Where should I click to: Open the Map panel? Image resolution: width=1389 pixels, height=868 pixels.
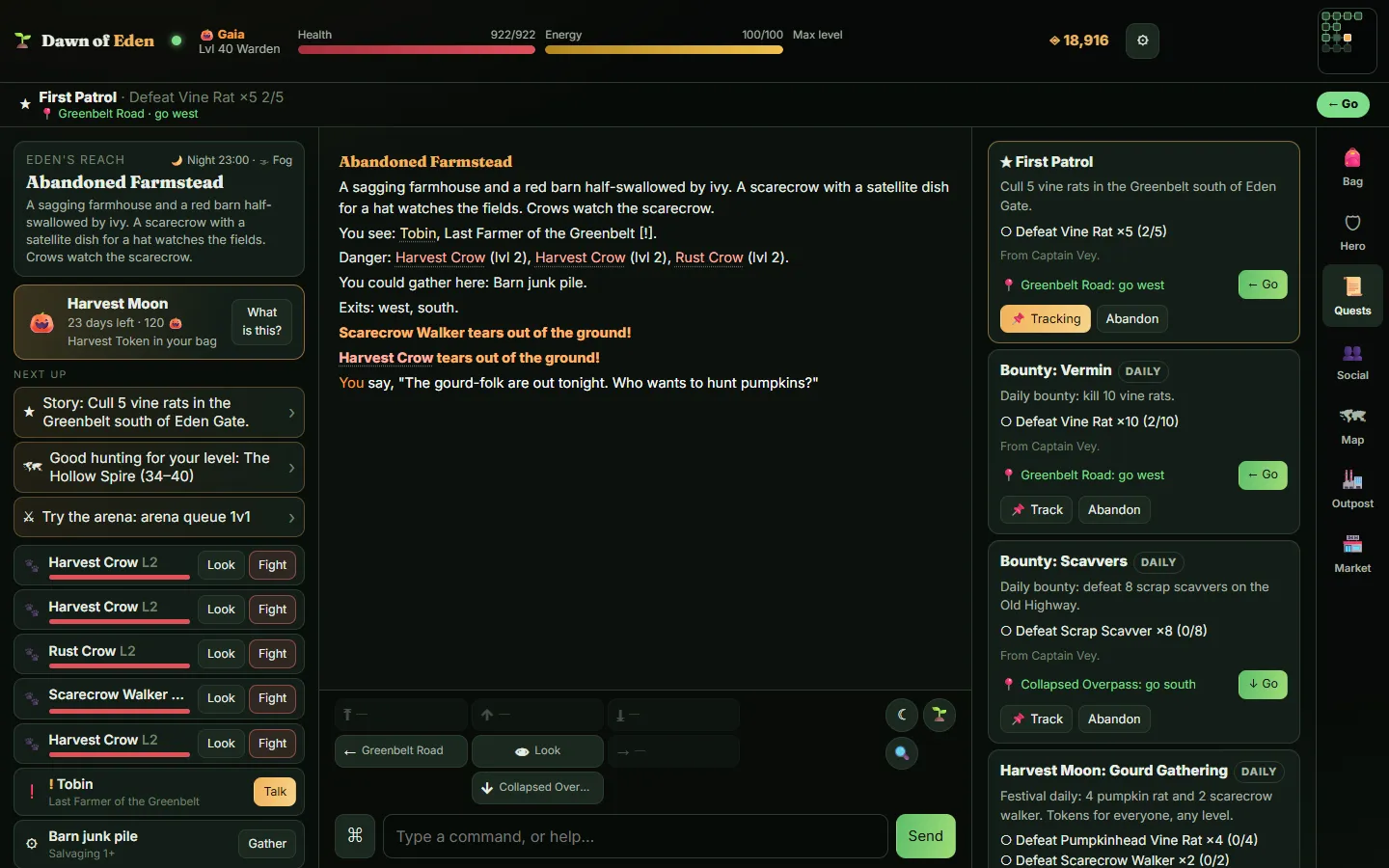[x=1352, y=425]
